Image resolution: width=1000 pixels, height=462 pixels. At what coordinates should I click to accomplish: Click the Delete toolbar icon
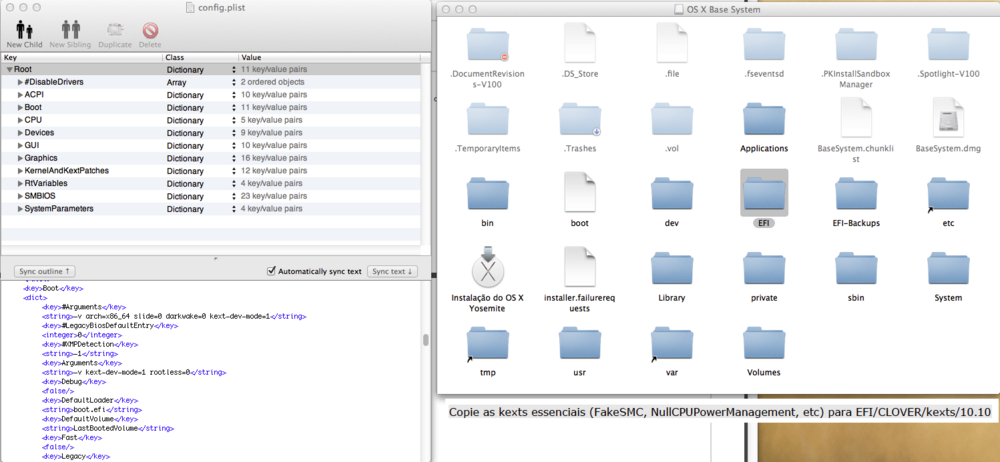pos(150,30)
